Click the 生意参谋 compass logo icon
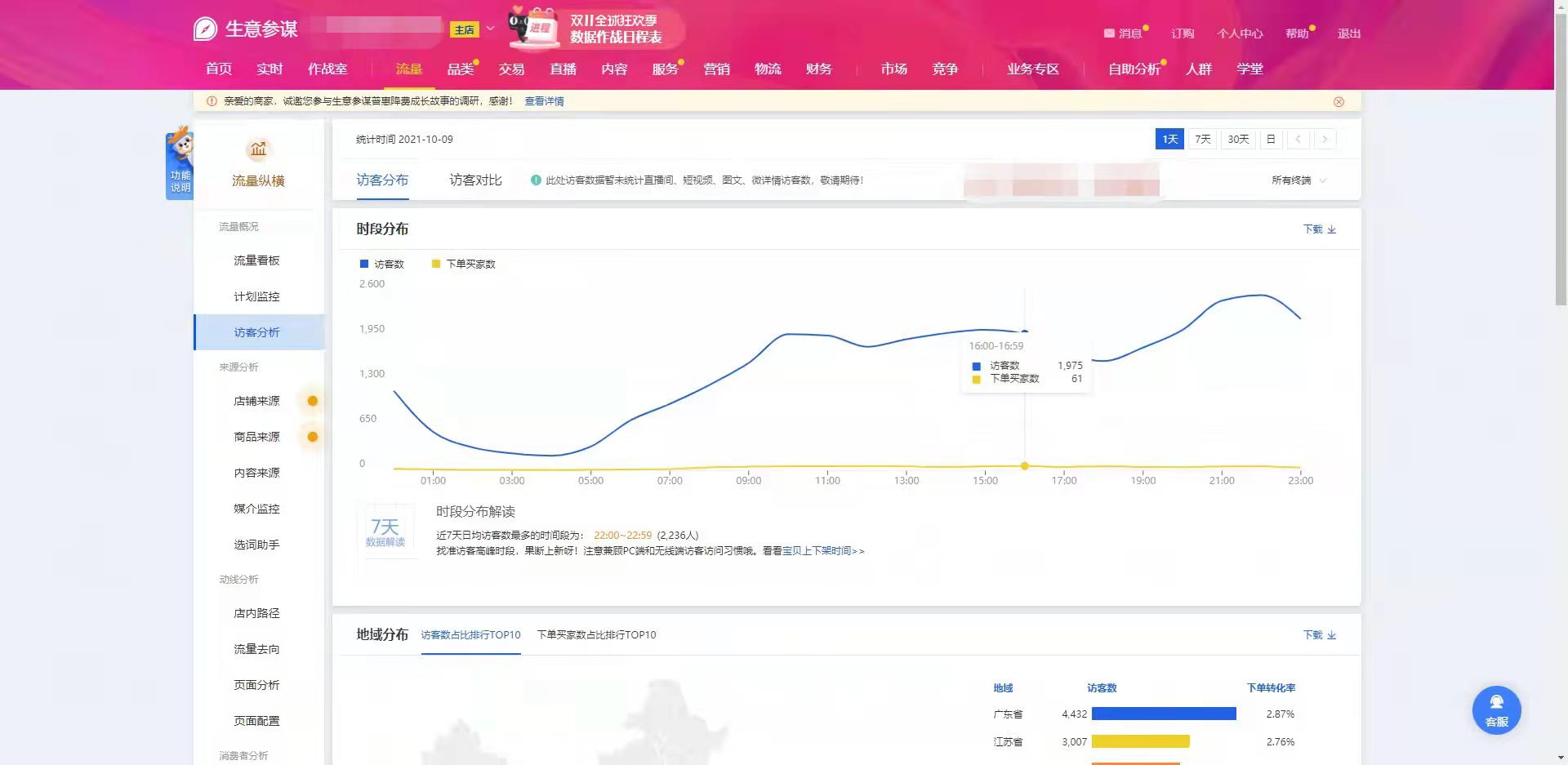 coord(205,29)
